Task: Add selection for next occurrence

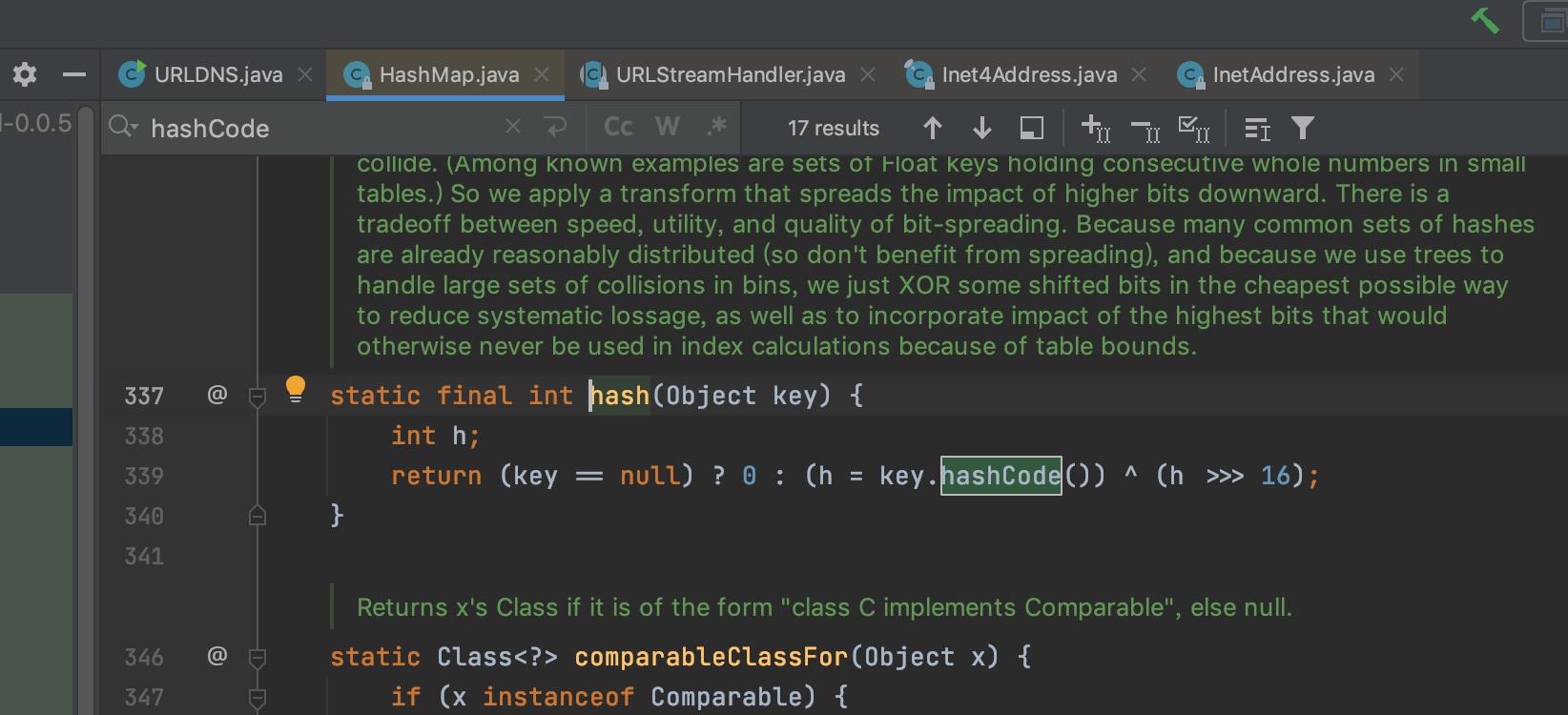Action: (x=1095, y=128)
